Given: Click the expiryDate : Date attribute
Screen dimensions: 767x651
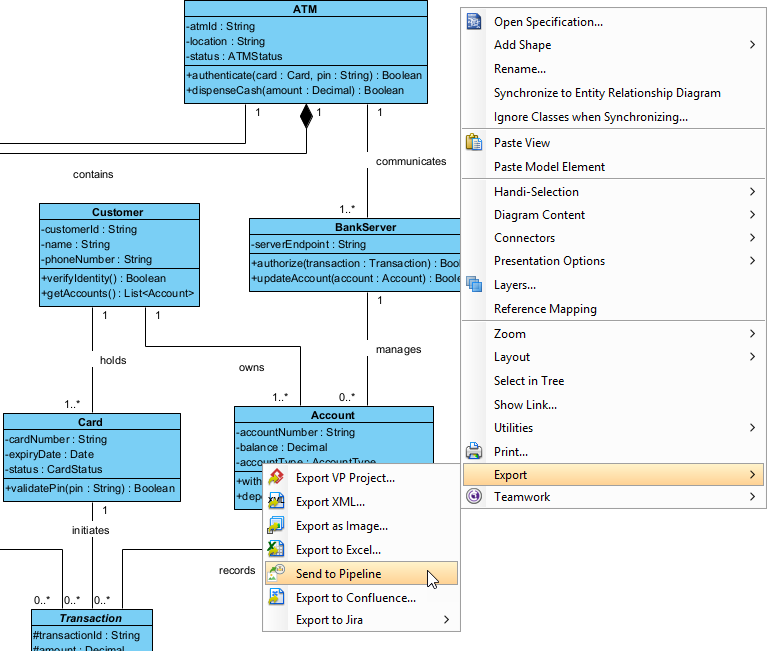Looking at the screenshot, I should point(50,454).
